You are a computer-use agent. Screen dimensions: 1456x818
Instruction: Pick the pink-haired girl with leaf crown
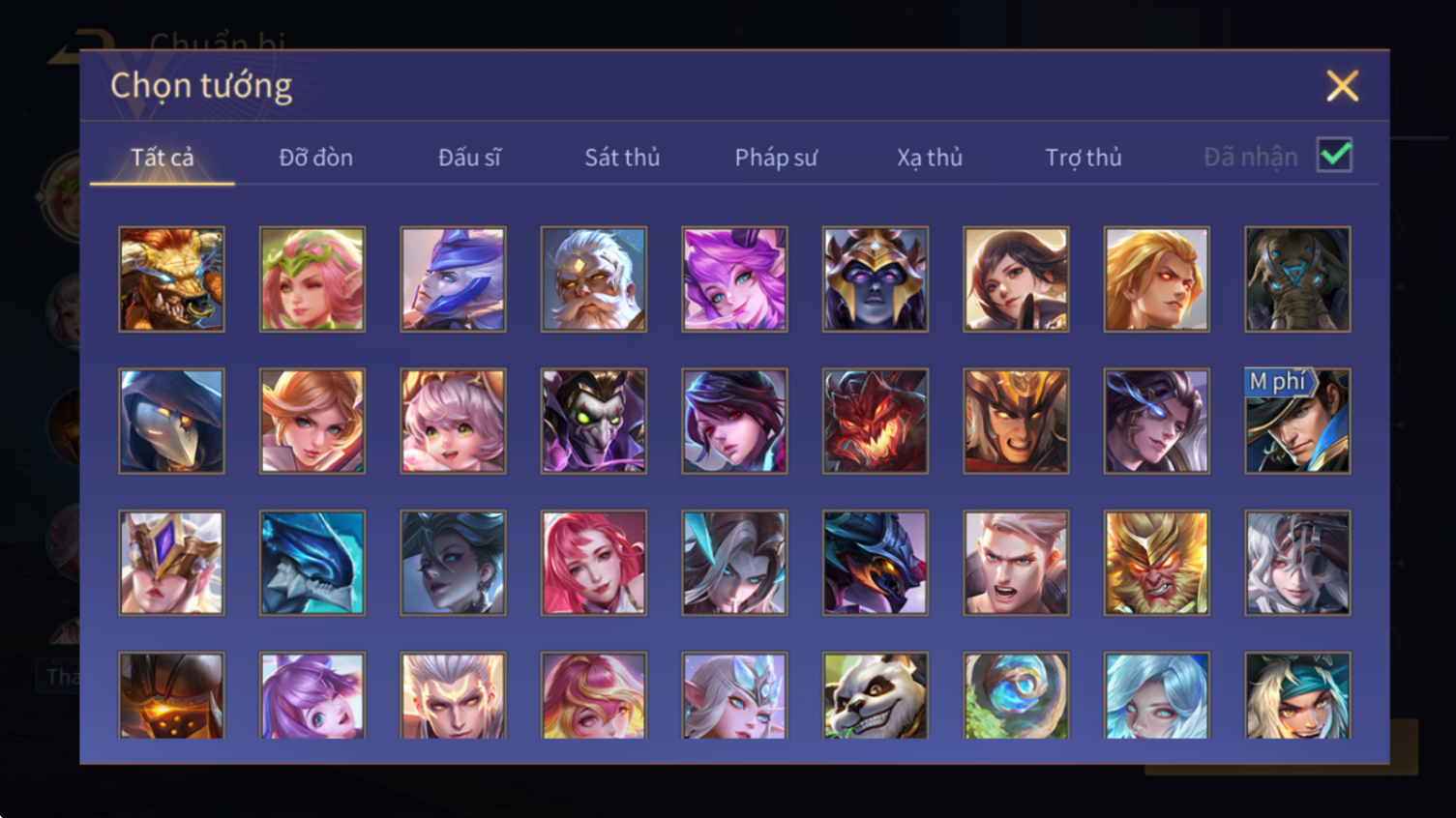312,279
